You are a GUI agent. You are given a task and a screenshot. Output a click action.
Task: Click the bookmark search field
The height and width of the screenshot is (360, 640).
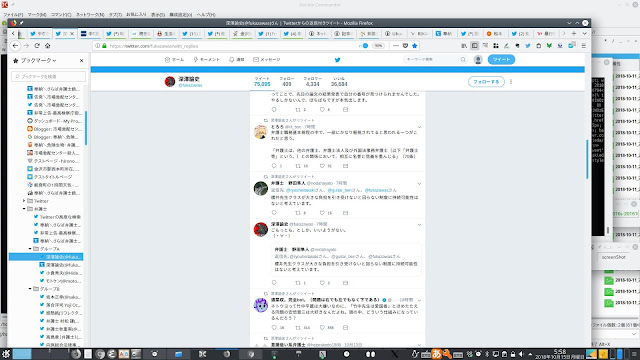49,76
